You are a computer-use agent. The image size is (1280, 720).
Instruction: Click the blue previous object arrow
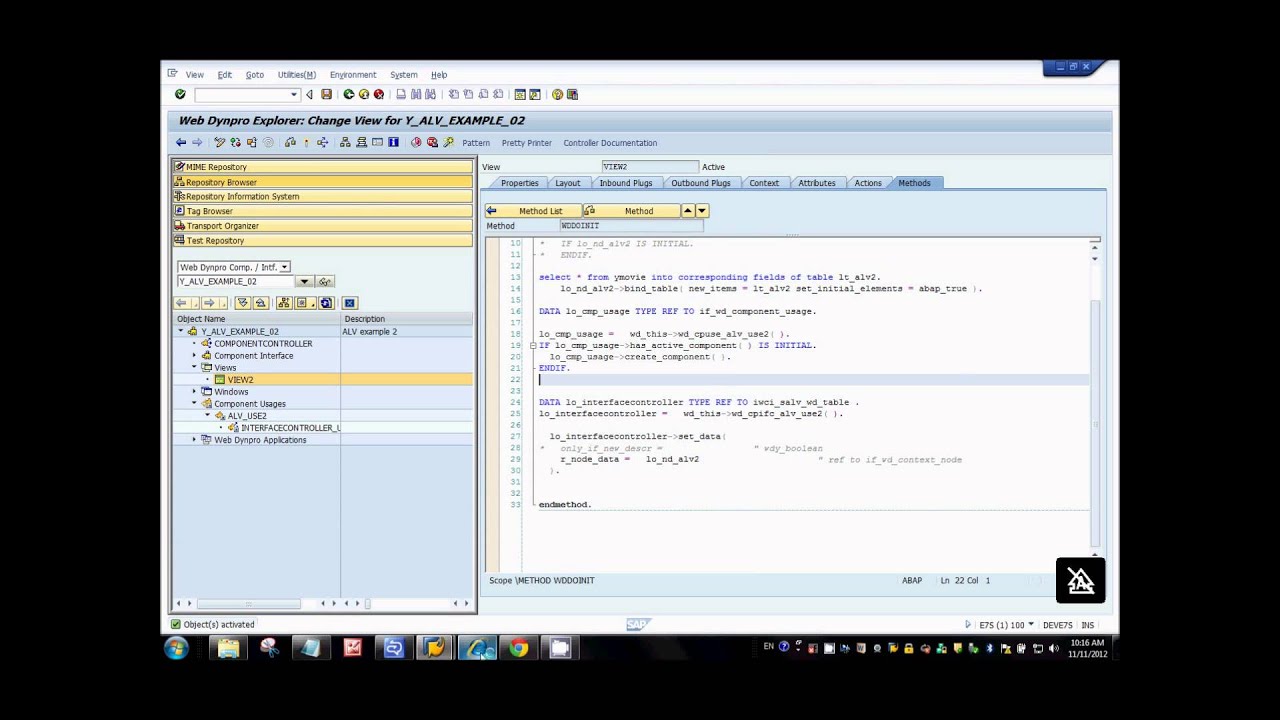pyautogui.click(x=181, y=143)
